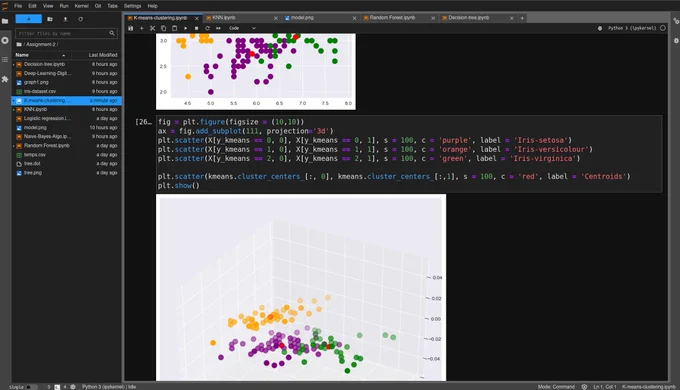Image resolution: width=680 pixels, height=390 pixels.
Task: Restart the kernel circular arrow icon
Action: pos(207,28)
